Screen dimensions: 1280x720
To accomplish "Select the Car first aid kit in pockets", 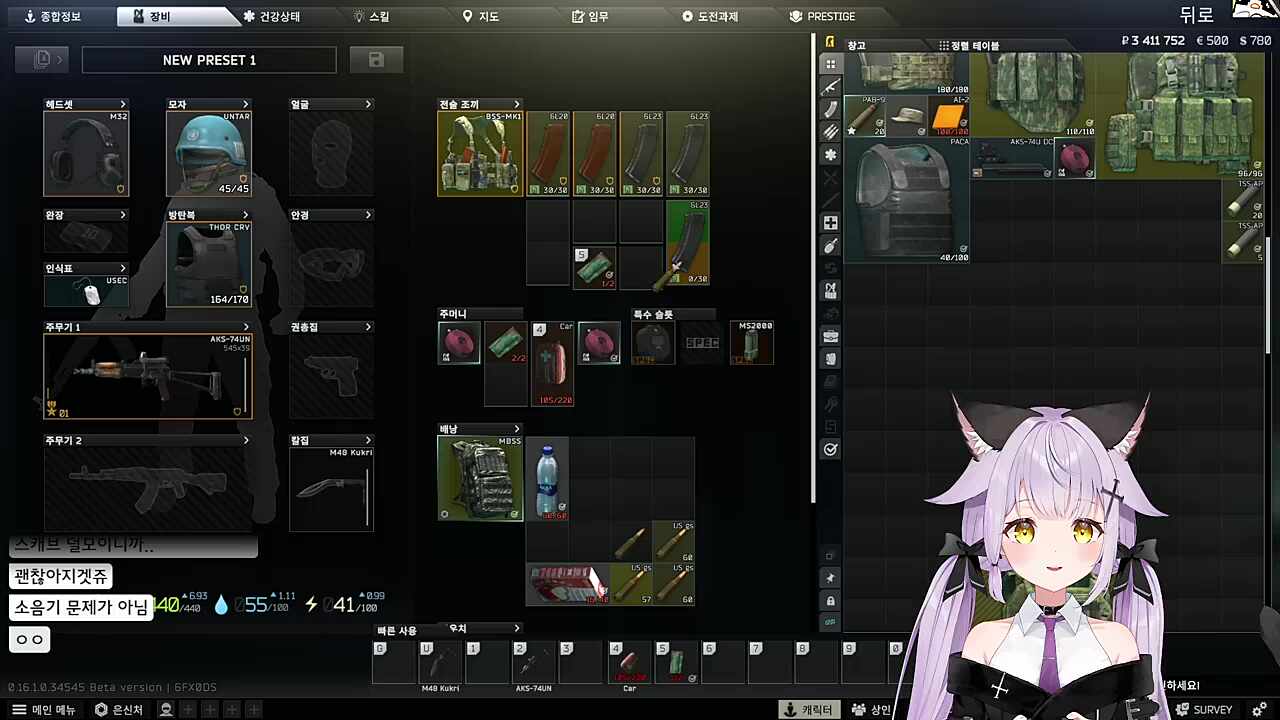I will pyautogui.click(x=552, y=365).
